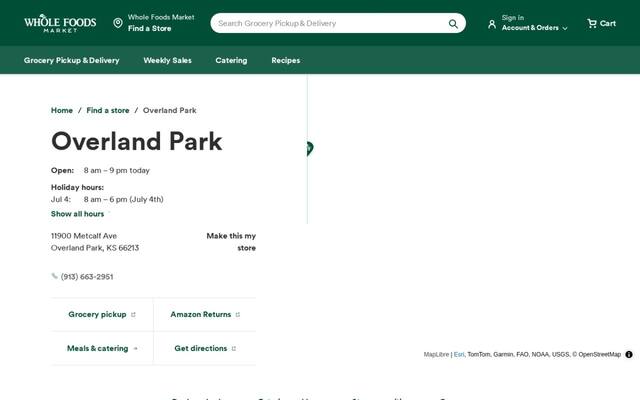Click the Overland Park page heading
The height and width of the screenshot is (400, 640).
pos(137,142)
